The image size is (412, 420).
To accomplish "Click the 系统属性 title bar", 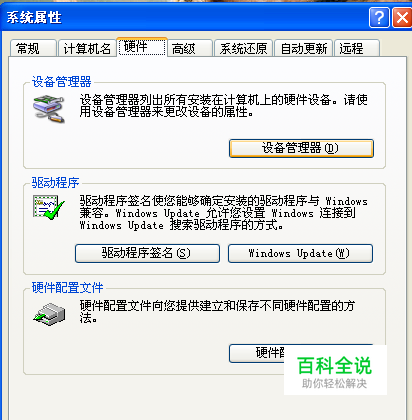I will (x=185, y=17).
